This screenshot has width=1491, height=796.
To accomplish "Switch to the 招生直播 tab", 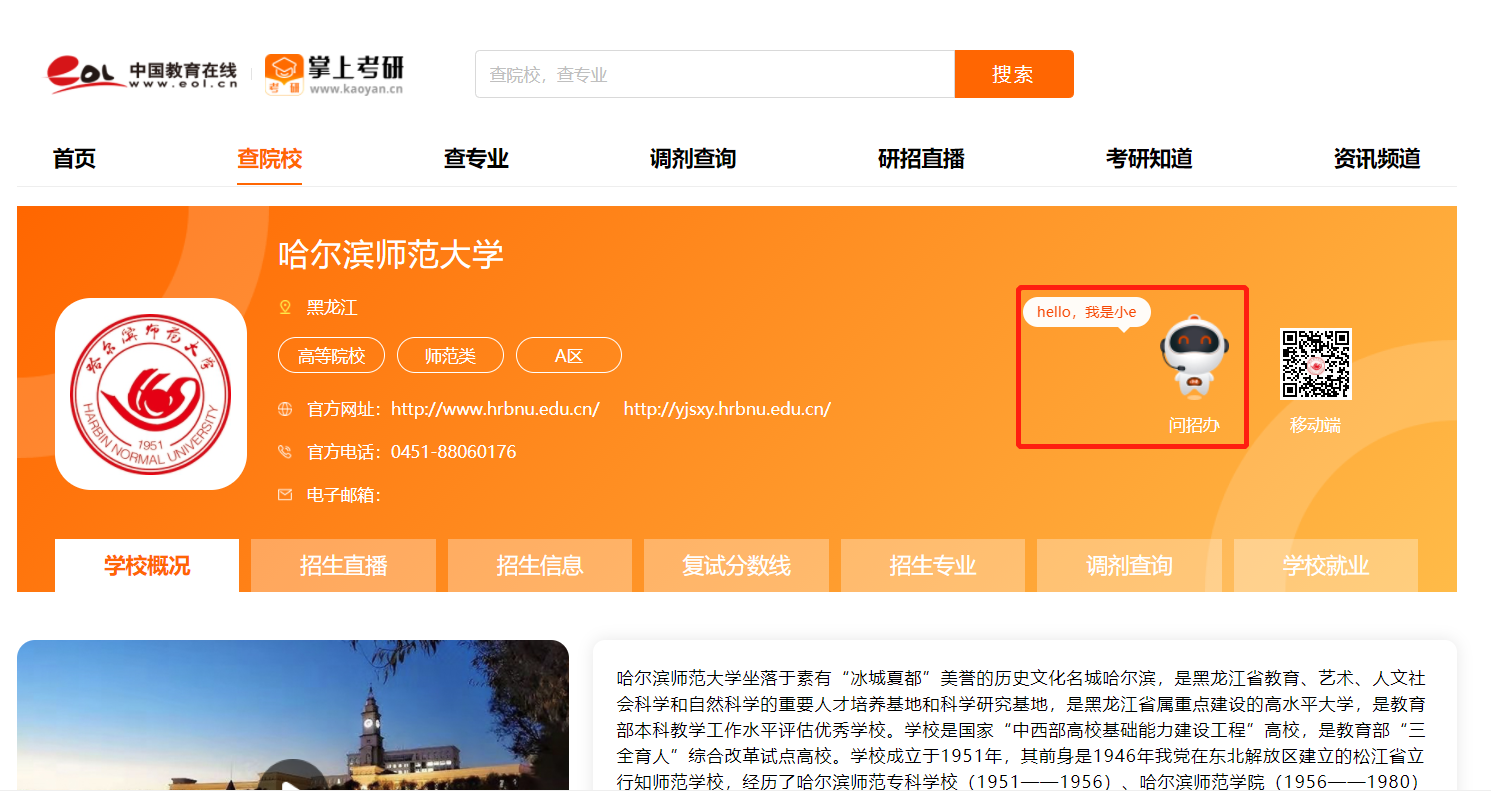I will coord(343,566).
